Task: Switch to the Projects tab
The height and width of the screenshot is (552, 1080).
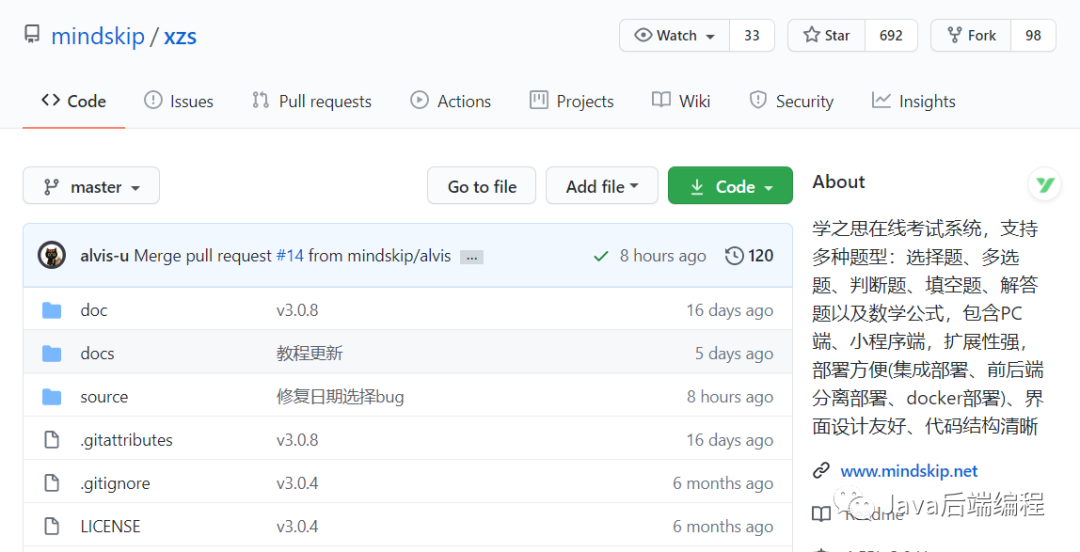Action: click(572, 101)
